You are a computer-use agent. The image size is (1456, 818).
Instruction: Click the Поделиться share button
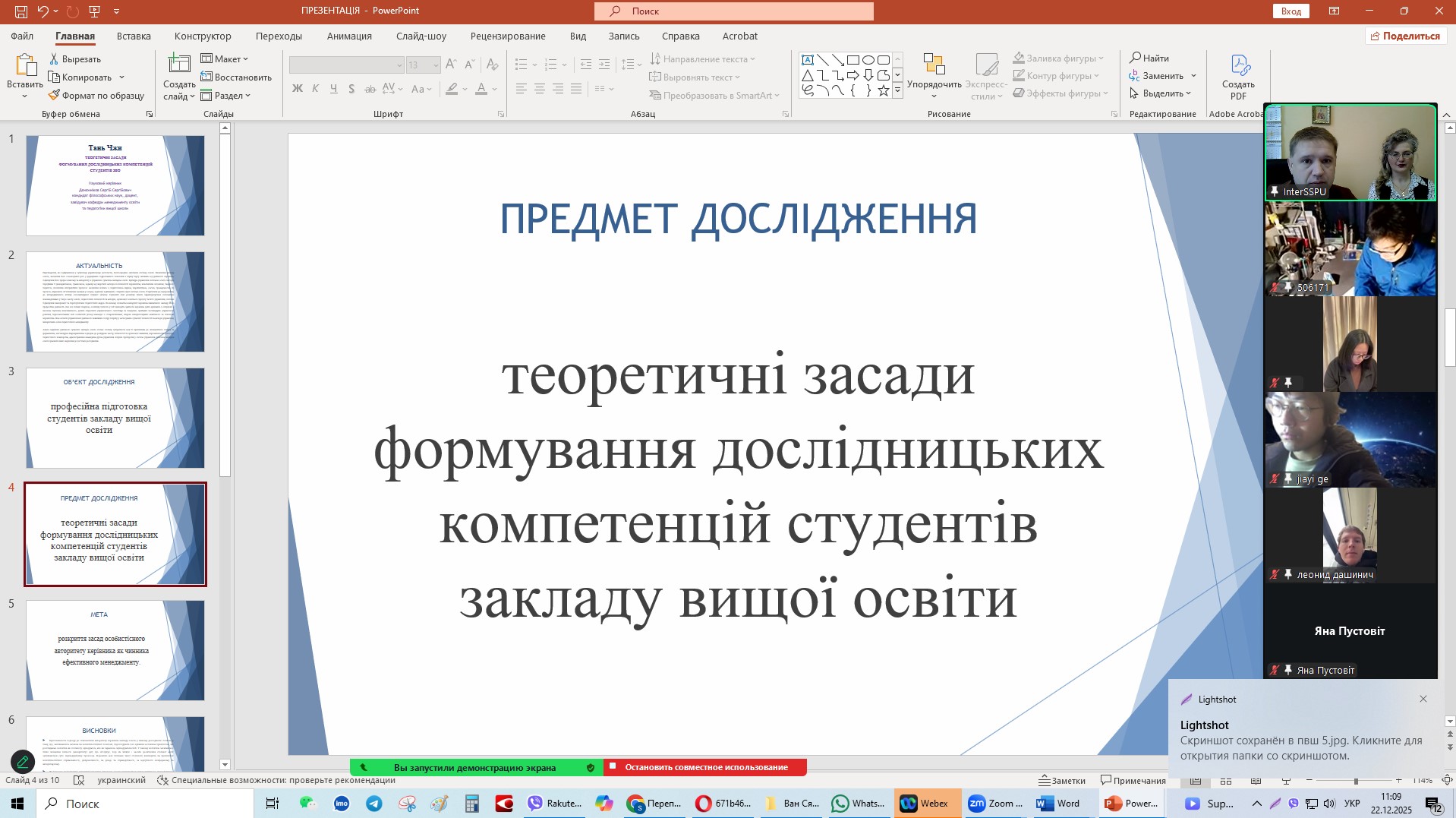[x=1405, y=36]
